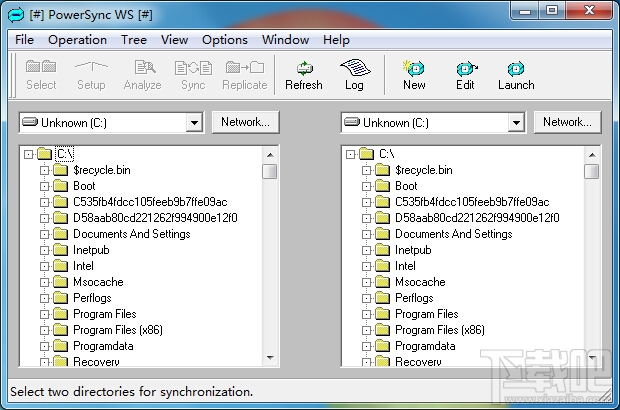Click the left pane scrollbar thumb
620x410 pixels.
[270, 171]
